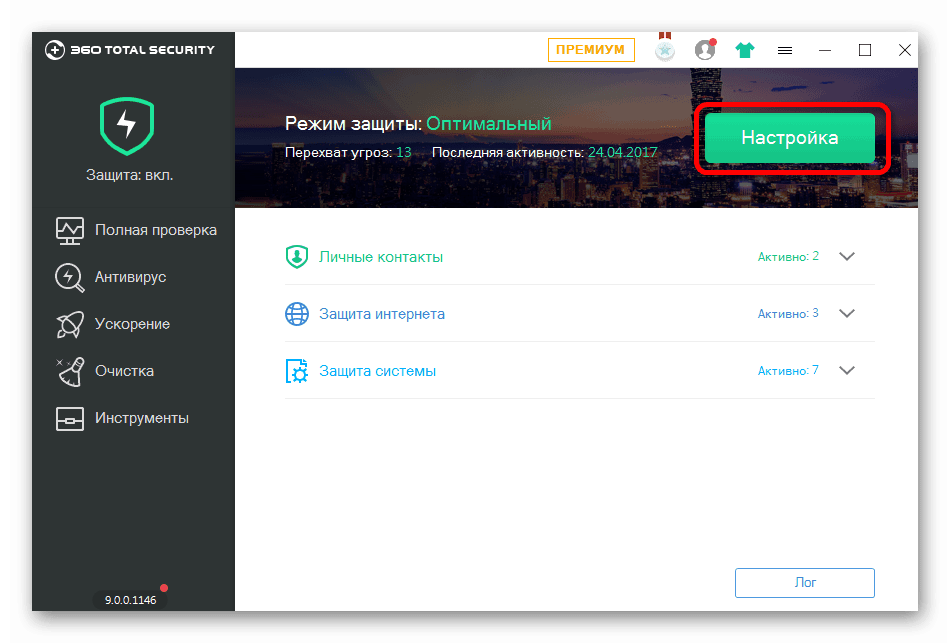This screenshot has height=643, width=950.
Task: Open the Speedup rocket icon
Action: 70,324
